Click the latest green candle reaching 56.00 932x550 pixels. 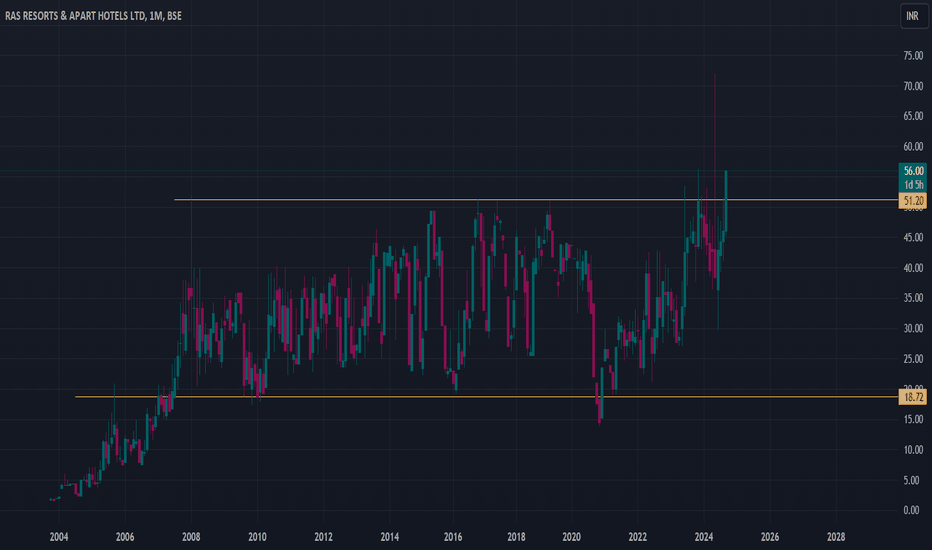[725, 201]
